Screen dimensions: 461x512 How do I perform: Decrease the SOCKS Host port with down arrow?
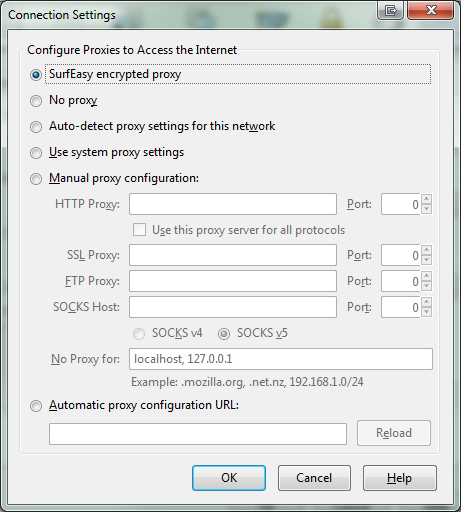pyautogui.click(x=427, y=312)
